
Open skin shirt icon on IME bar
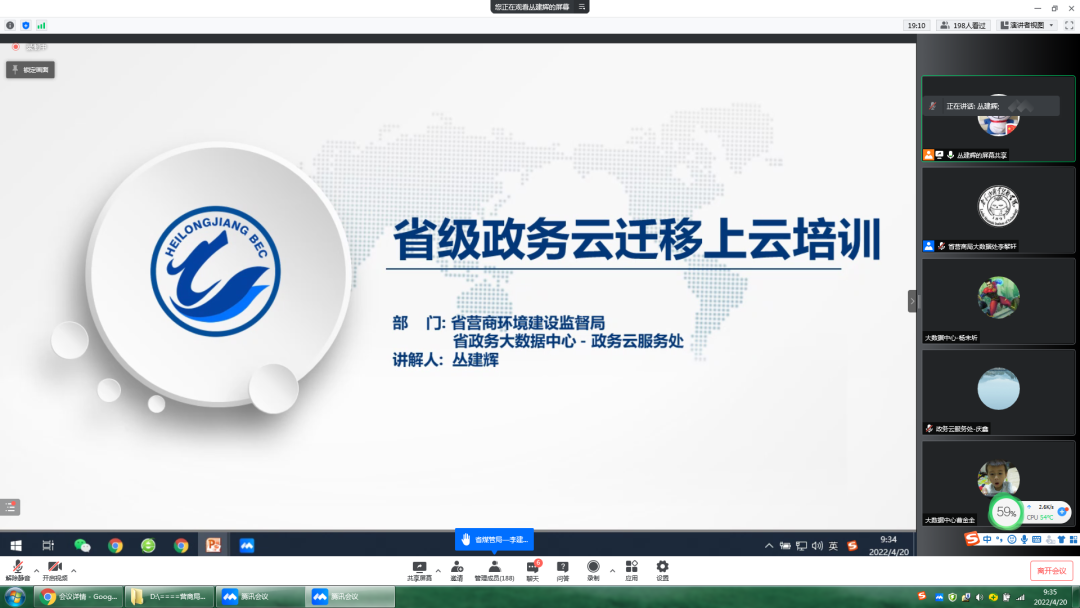coord(1061,539)
